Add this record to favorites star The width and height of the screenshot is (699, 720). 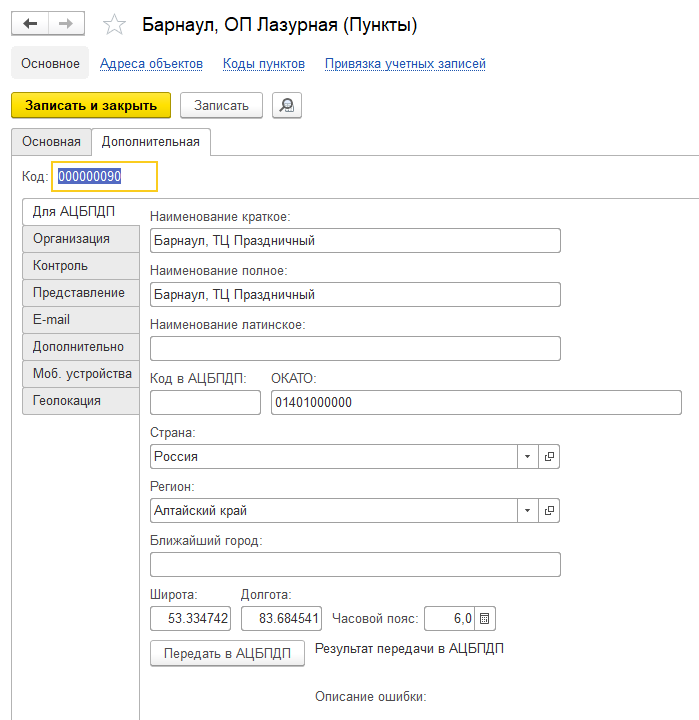tap(116, 25)
